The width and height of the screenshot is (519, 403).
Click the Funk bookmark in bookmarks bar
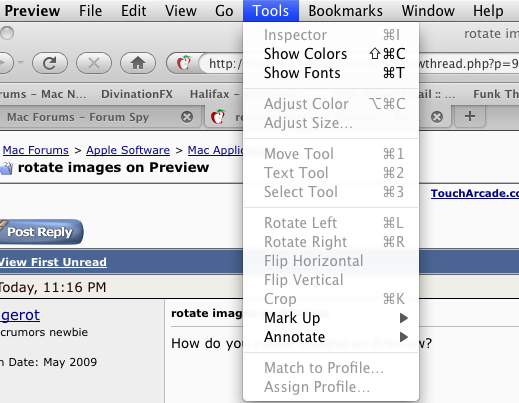point(496,94)
